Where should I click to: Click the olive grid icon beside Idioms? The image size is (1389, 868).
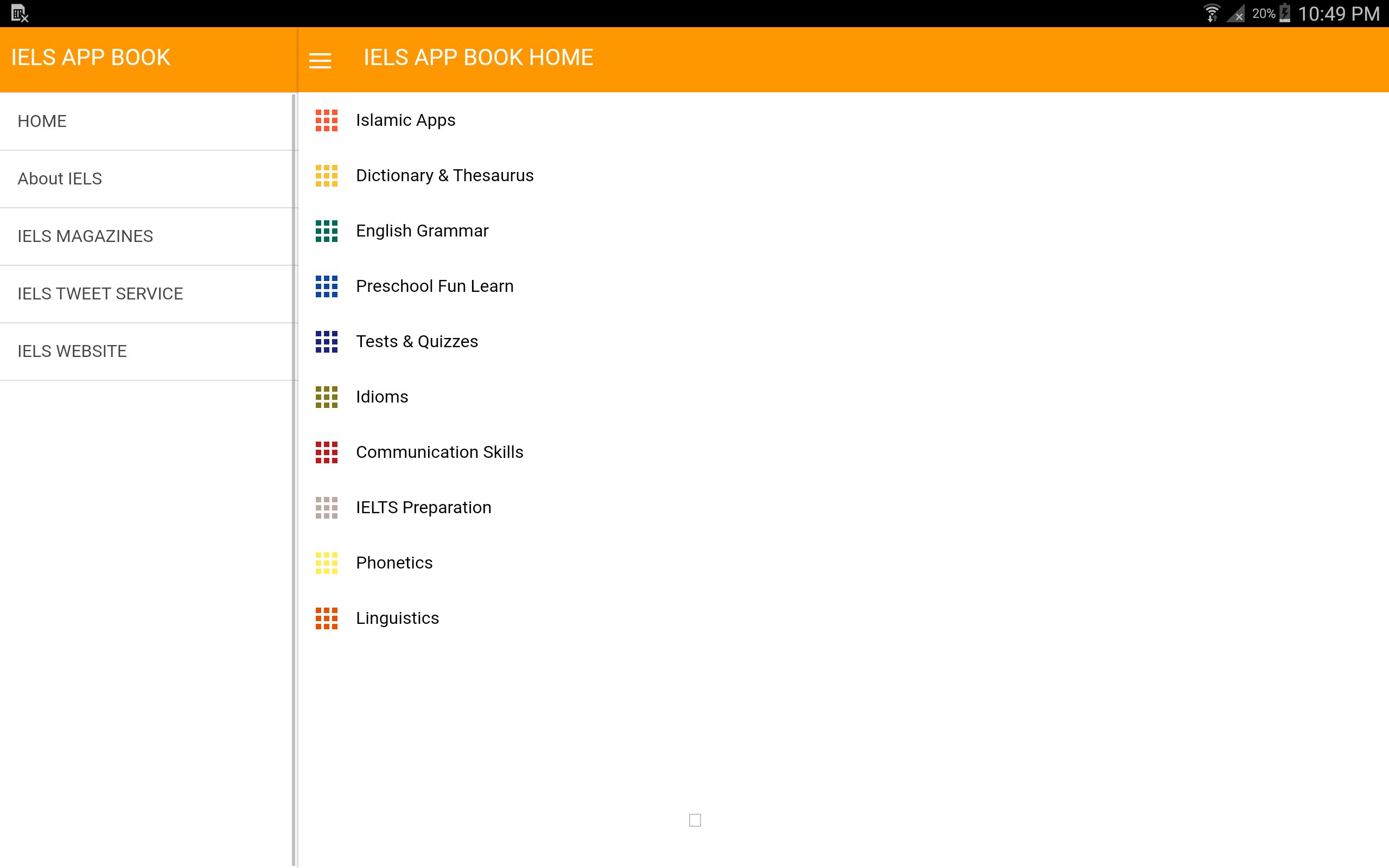[x=326, y=397]
